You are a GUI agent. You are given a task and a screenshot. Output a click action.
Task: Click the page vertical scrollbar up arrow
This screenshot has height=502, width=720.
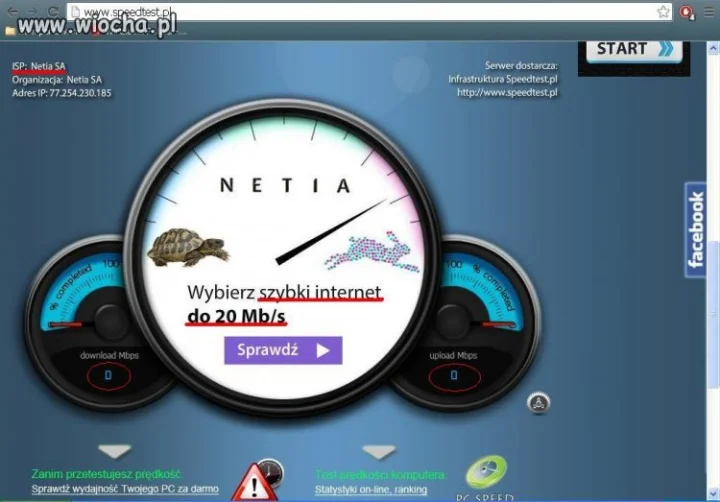[x=713, y=48]
